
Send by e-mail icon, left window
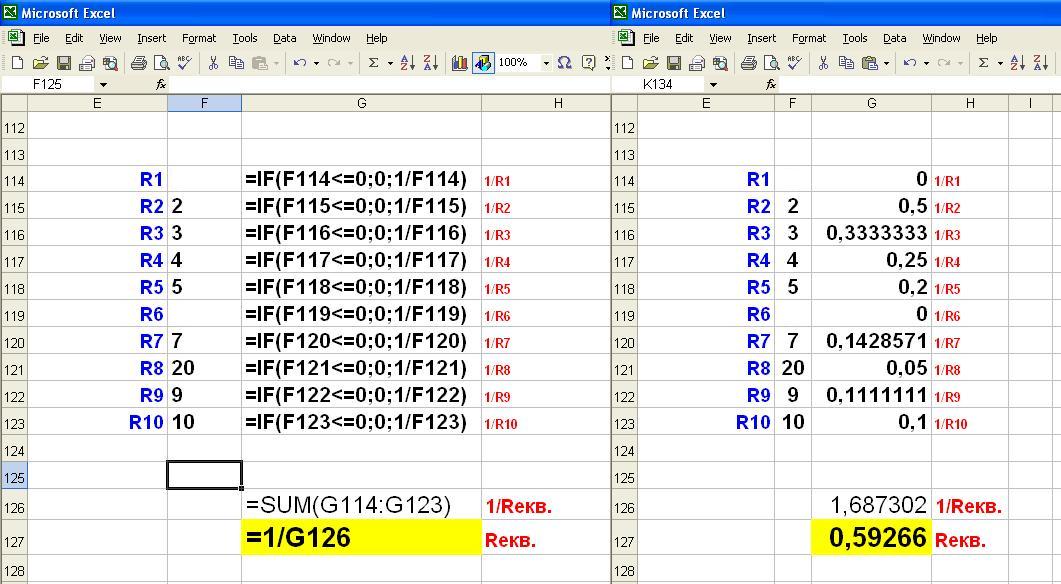(x=87, y=63)
